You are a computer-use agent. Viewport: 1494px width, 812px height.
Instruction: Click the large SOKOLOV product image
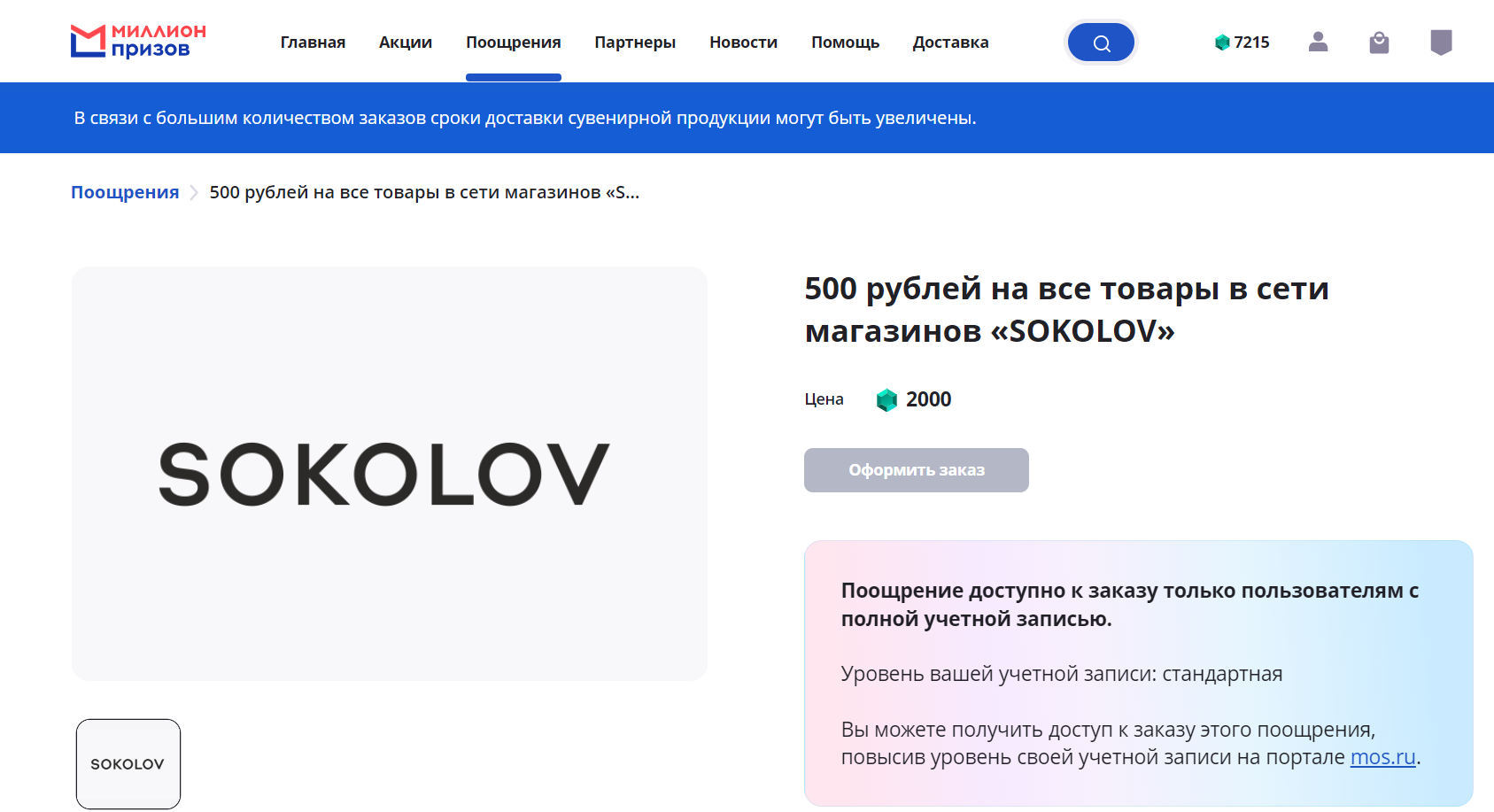pos(390,474)
